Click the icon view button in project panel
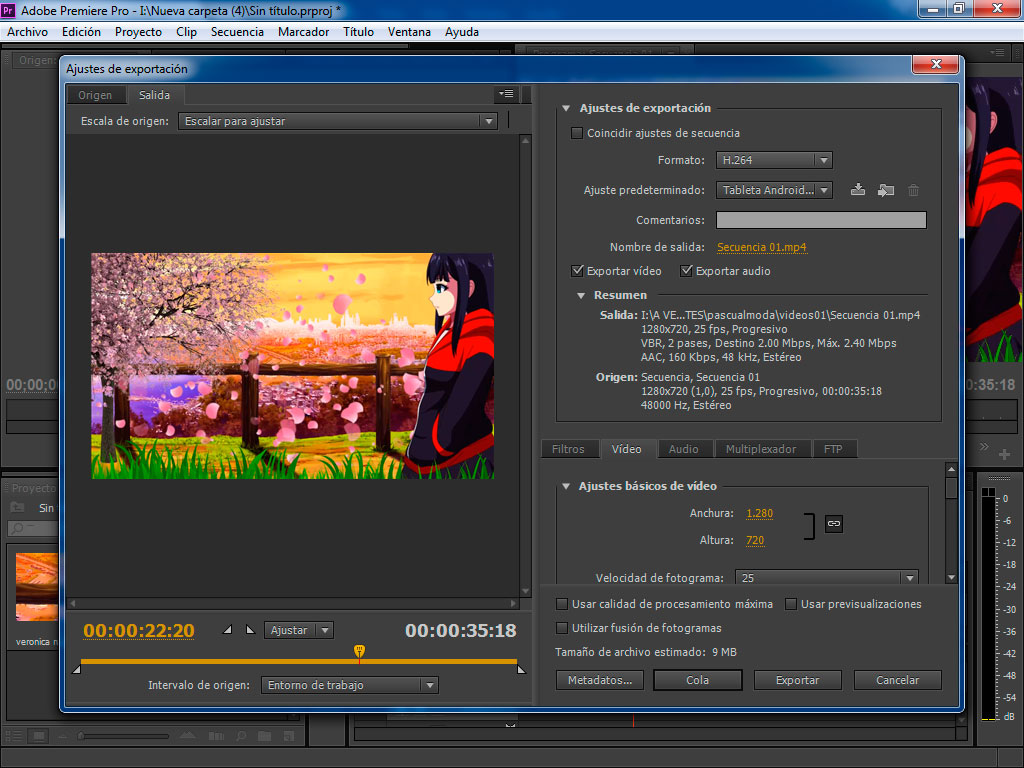 tap(39, 736)
